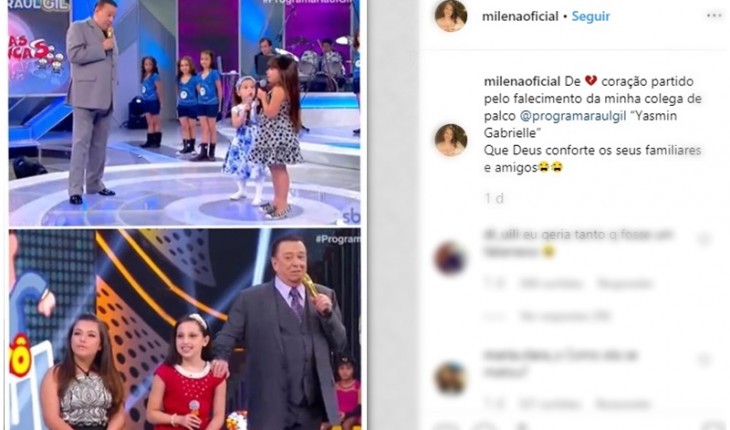The width and height of the screenshot is (730, 430).
Task: Open the three-dot more options menu
Action: pos(714,16)
